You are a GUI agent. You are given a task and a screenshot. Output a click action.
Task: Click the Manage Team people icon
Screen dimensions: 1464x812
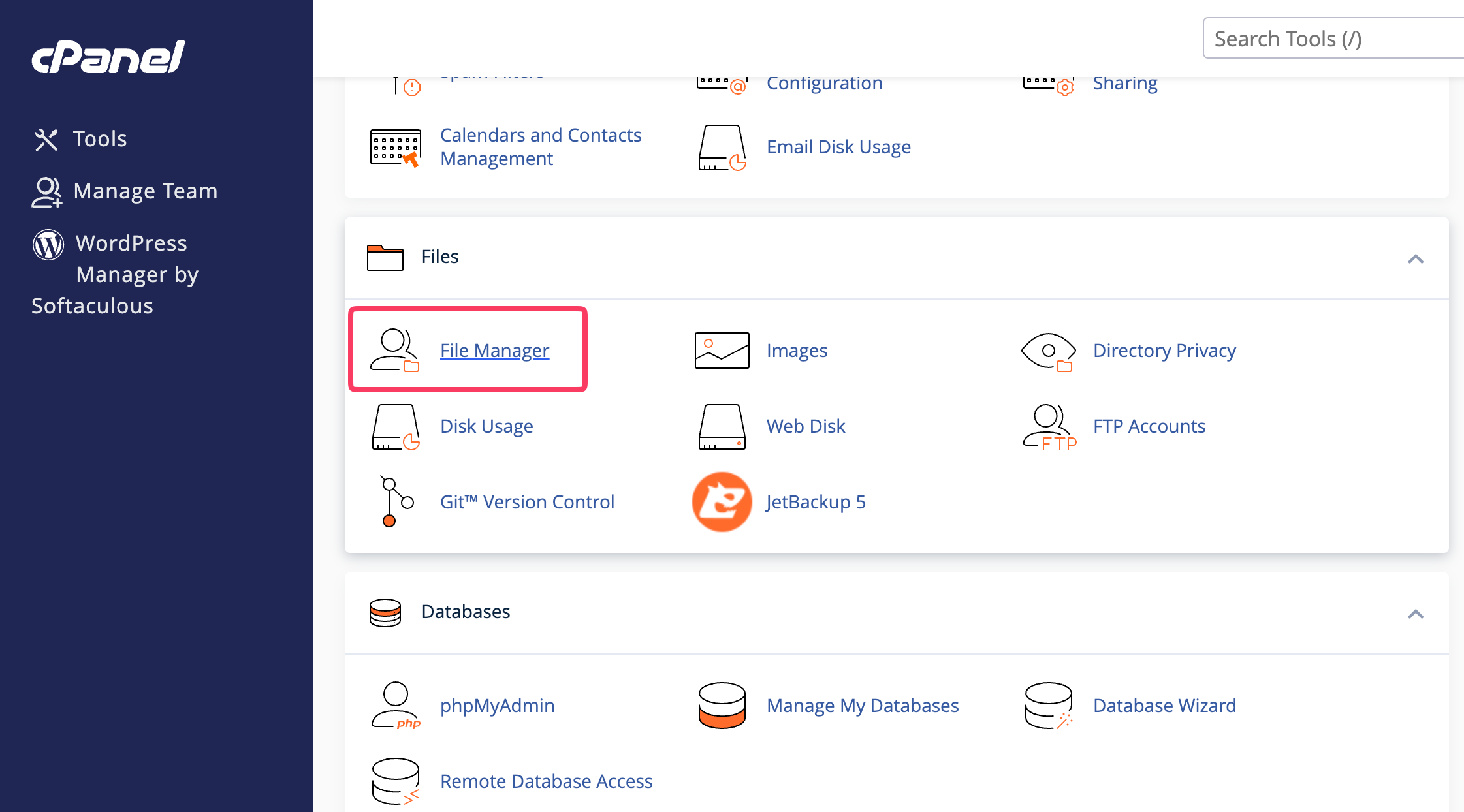pos(47,192)
